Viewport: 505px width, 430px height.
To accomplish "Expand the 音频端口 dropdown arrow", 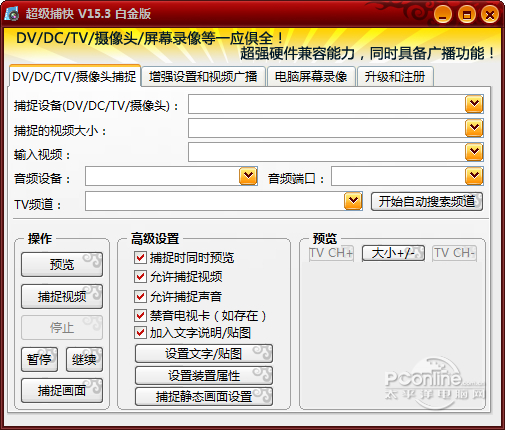I will point(474,176).
